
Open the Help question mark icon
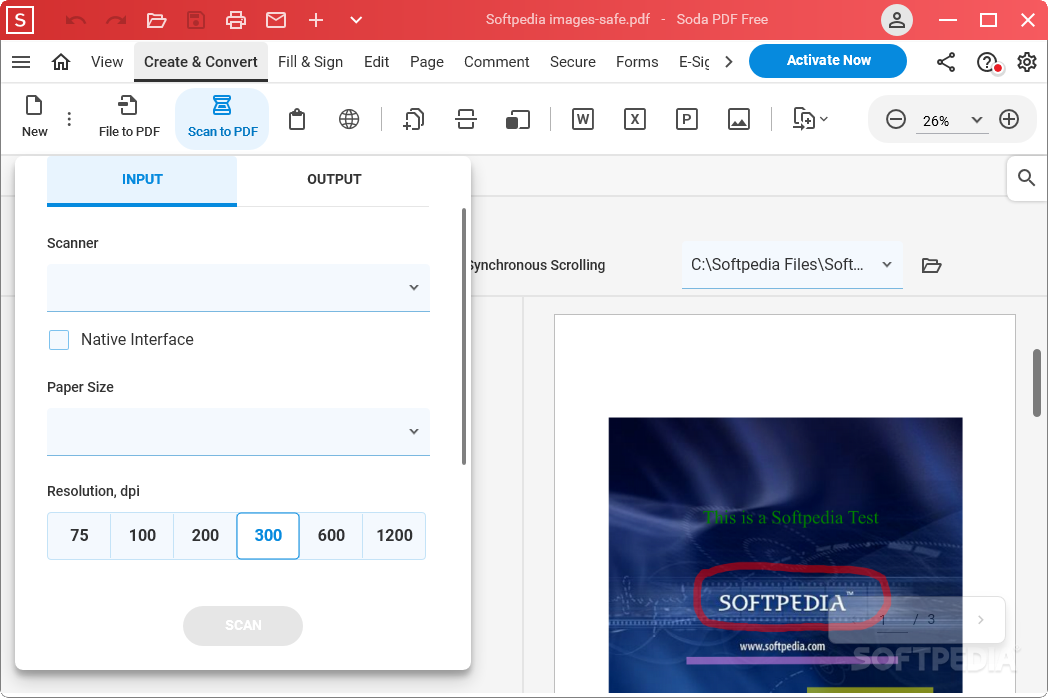987,62
